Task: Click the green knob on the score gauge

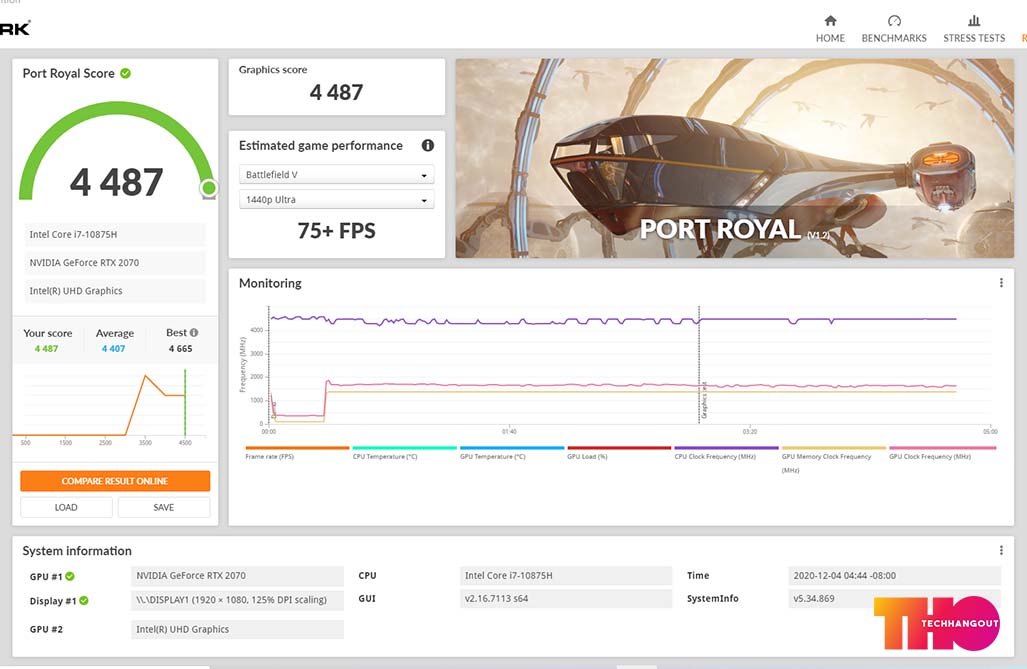Action: (209, 188)
